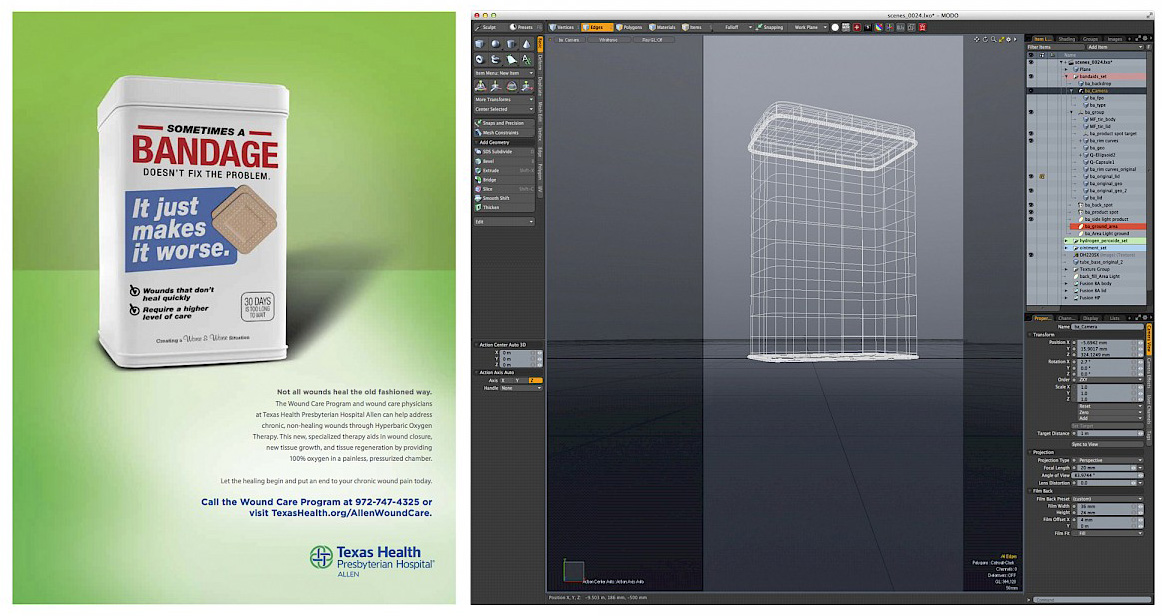
Task: Open the Groups tab
Action: click(x=1090, y=39)
